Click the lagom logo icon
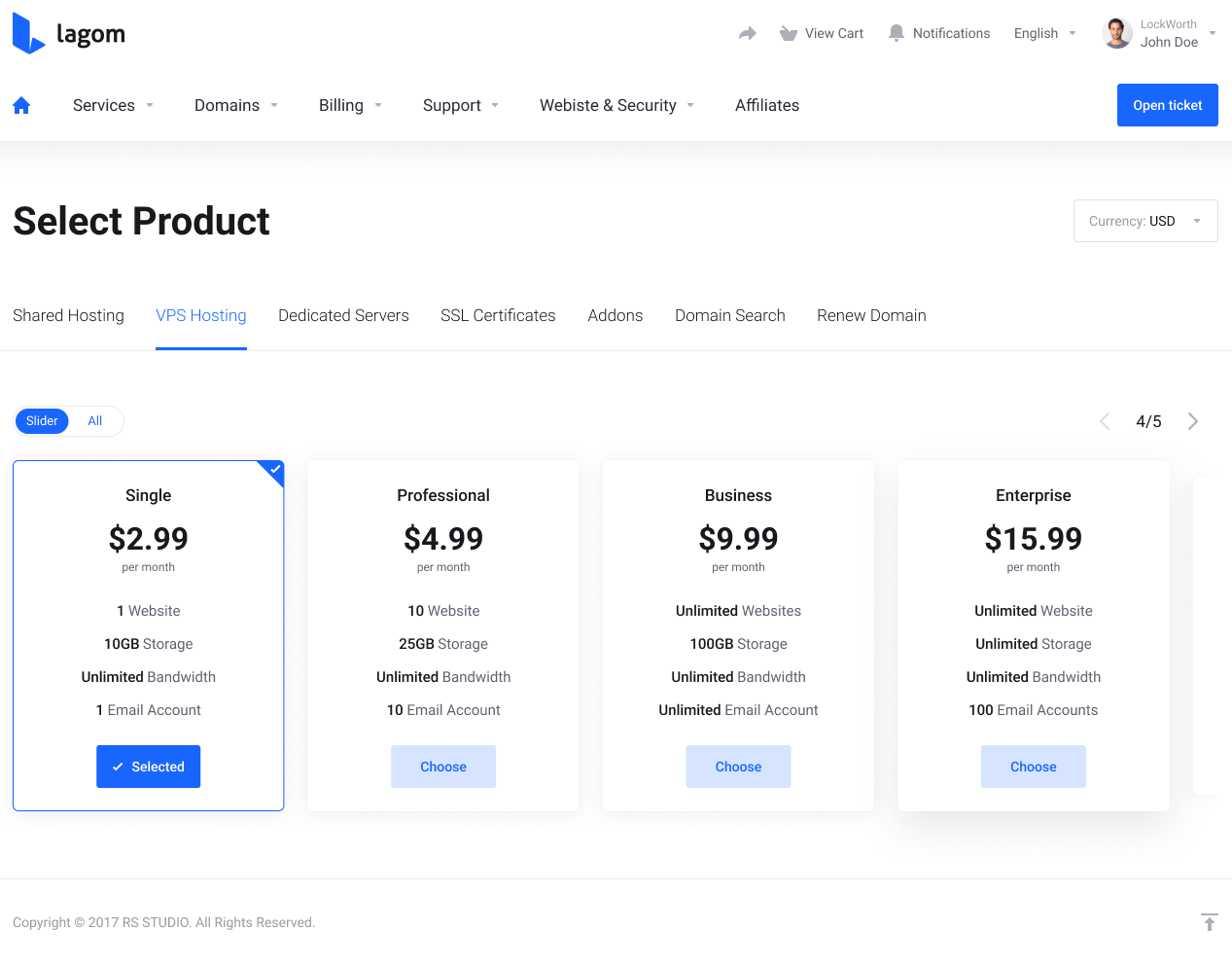 29,34
